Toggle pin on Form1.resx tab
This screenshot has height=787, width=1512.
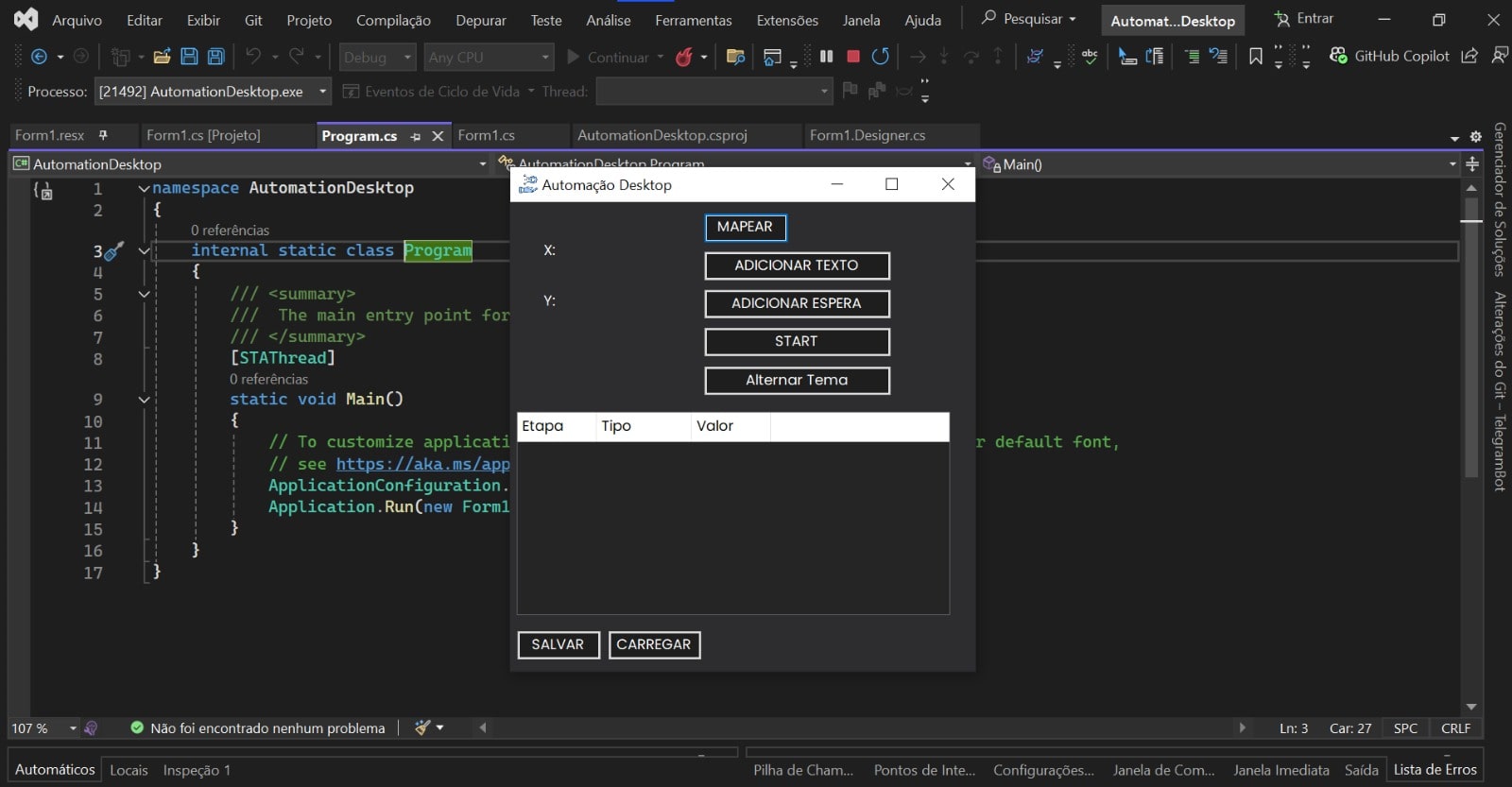tap(103, 135)
